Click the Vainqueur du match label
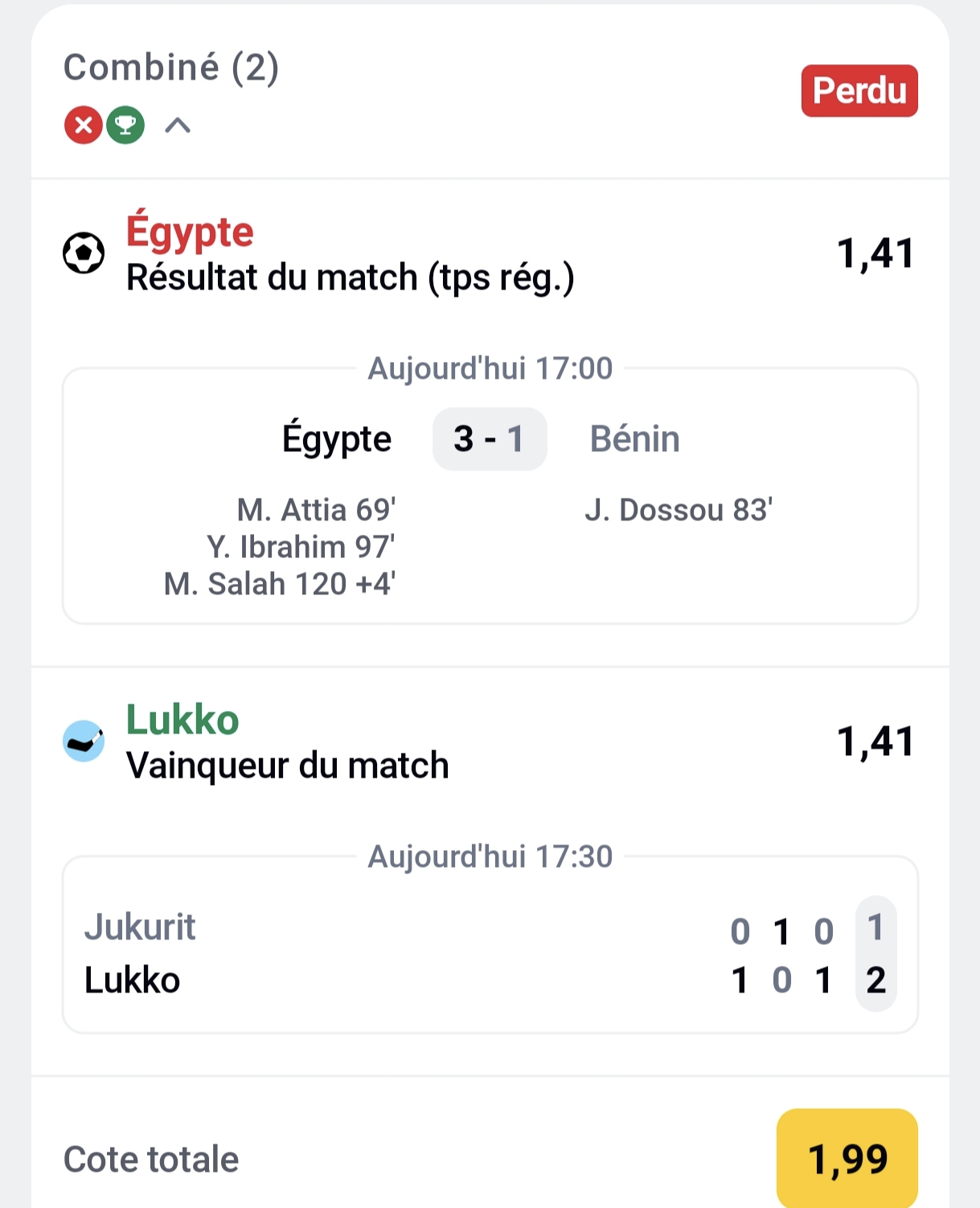The image size is (980, 1208). 287,766
